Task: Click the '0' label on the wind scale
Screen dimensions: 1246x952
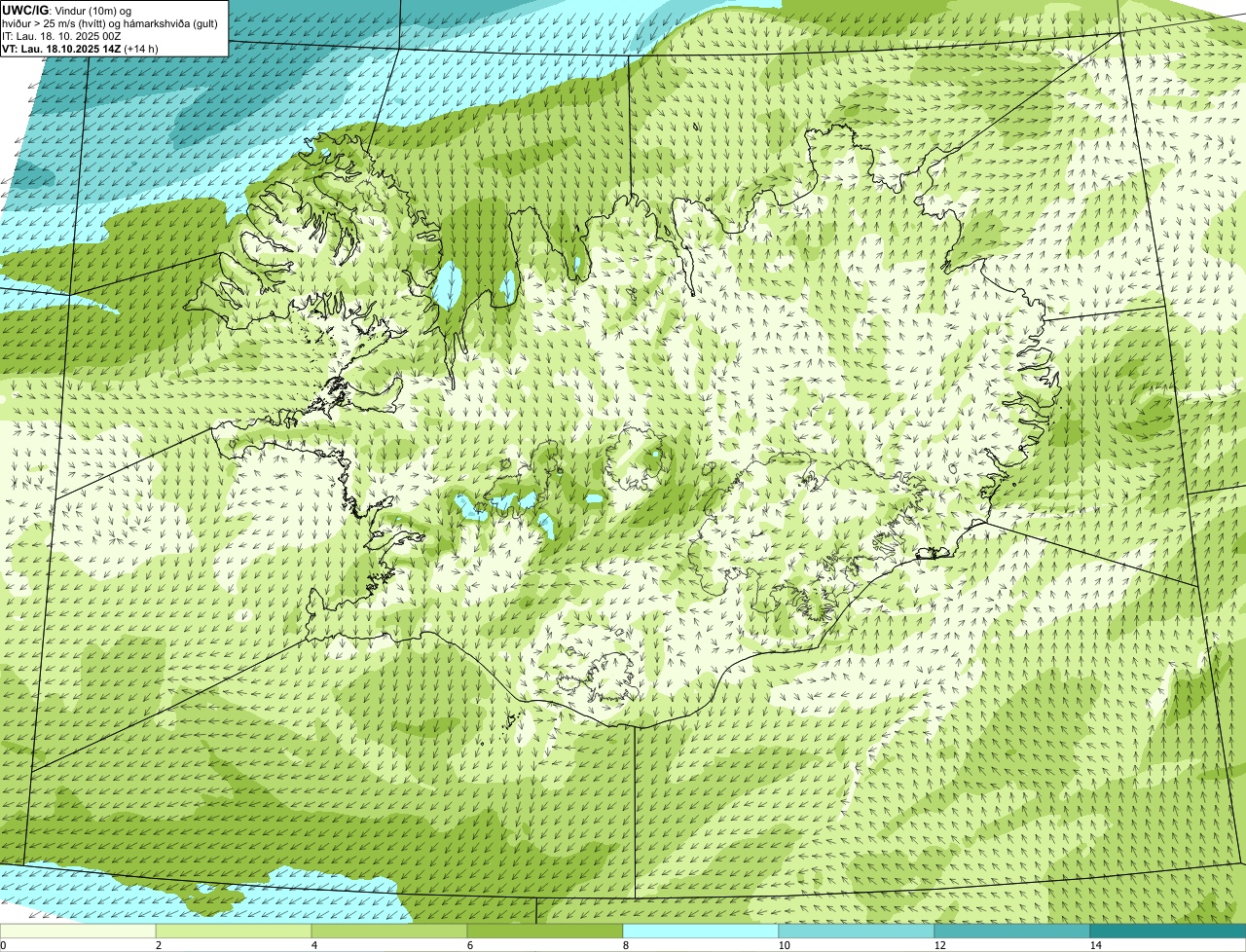Action: point(4,945)
